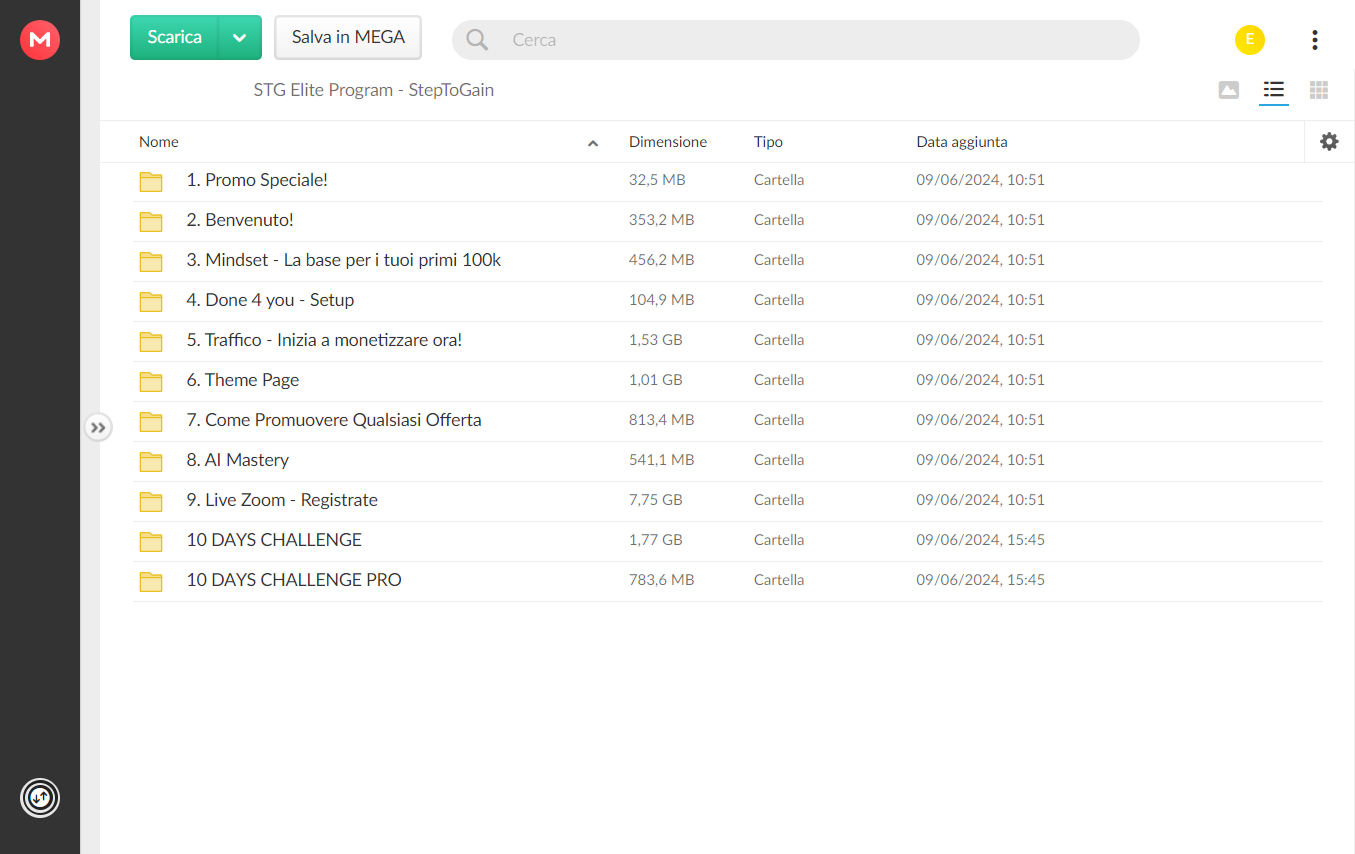Viewport: 1355px width, 854px height.
Task: Click the Salva in MEGA button
Action: pos(348,37)
